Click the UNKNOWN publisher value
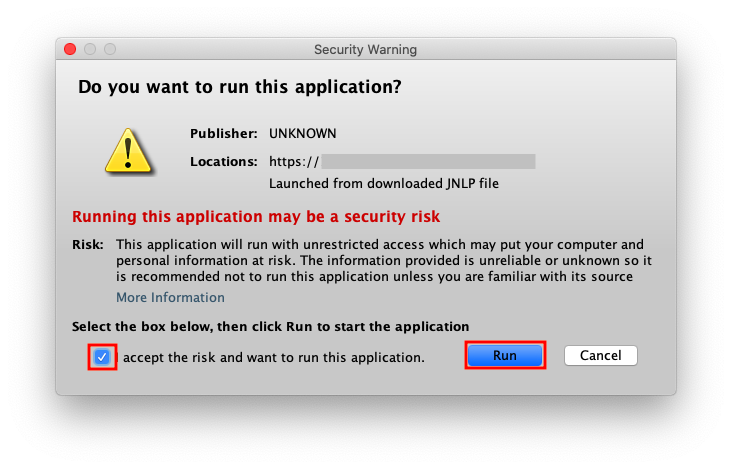The height and width of the screenshot is (469, 732). [x=303, y=133]
